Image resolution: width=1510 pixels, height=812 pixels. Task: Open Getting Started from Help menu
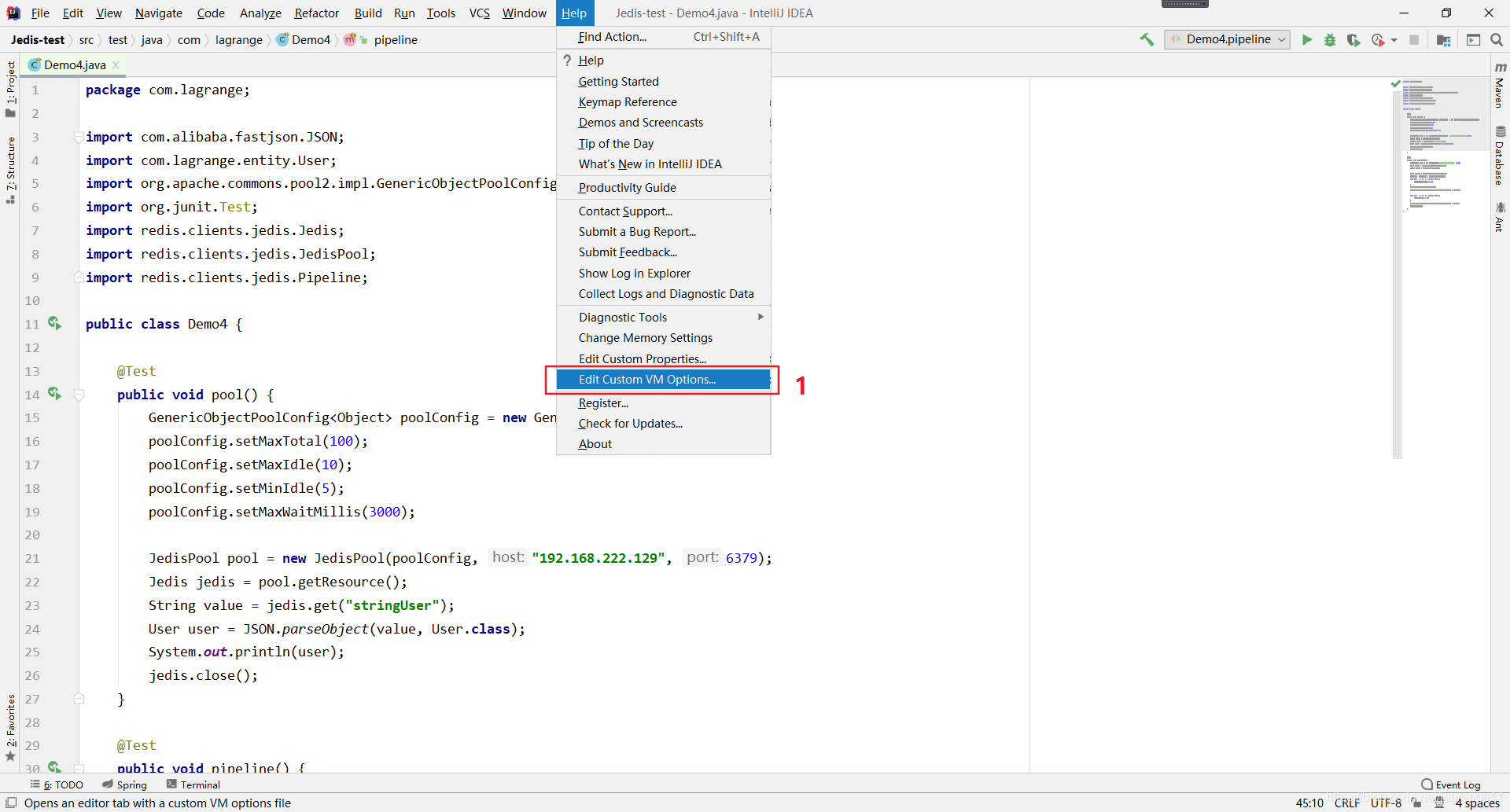click(663, 81)
